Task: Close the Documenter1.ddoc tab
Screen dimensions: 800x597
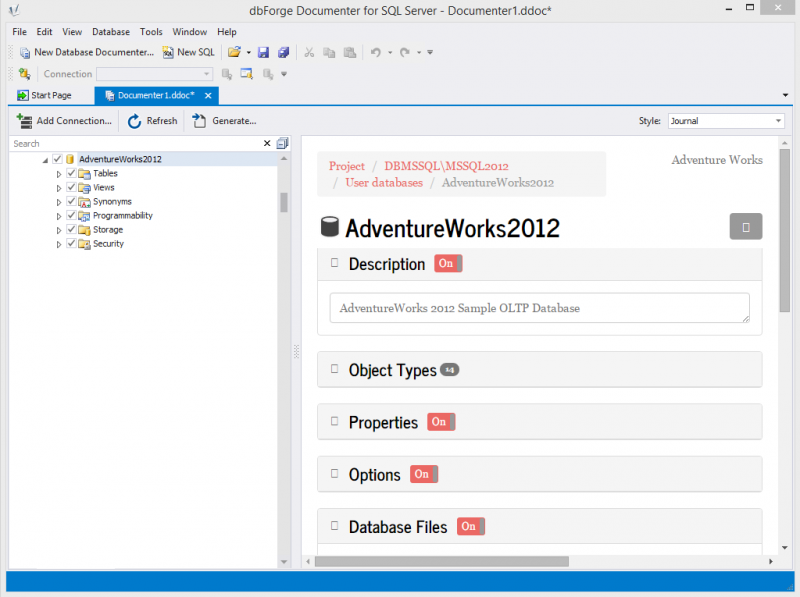Action: [x=208, y=95]
